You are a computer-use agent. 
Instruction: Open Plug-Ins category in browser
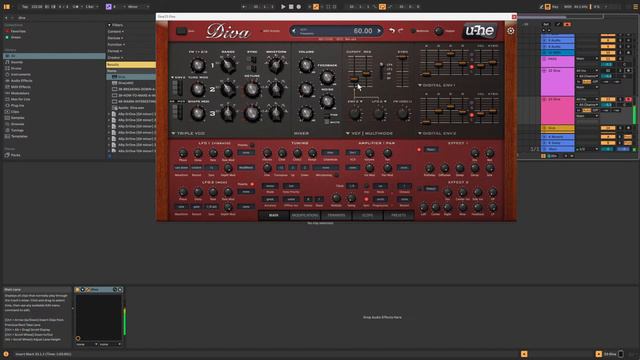(x=18, y=105)
